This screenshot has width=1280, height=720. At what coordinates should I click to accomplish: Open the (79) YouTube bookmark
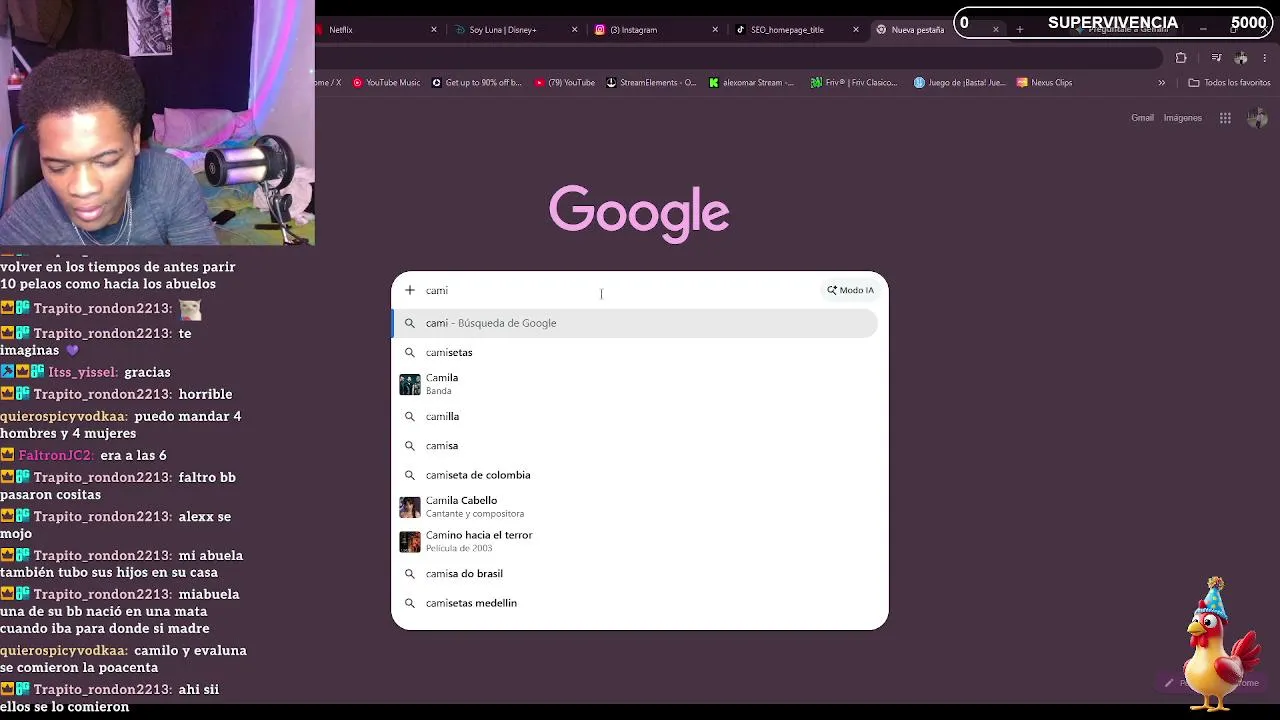pyautogui.click(x=564, y=83)
